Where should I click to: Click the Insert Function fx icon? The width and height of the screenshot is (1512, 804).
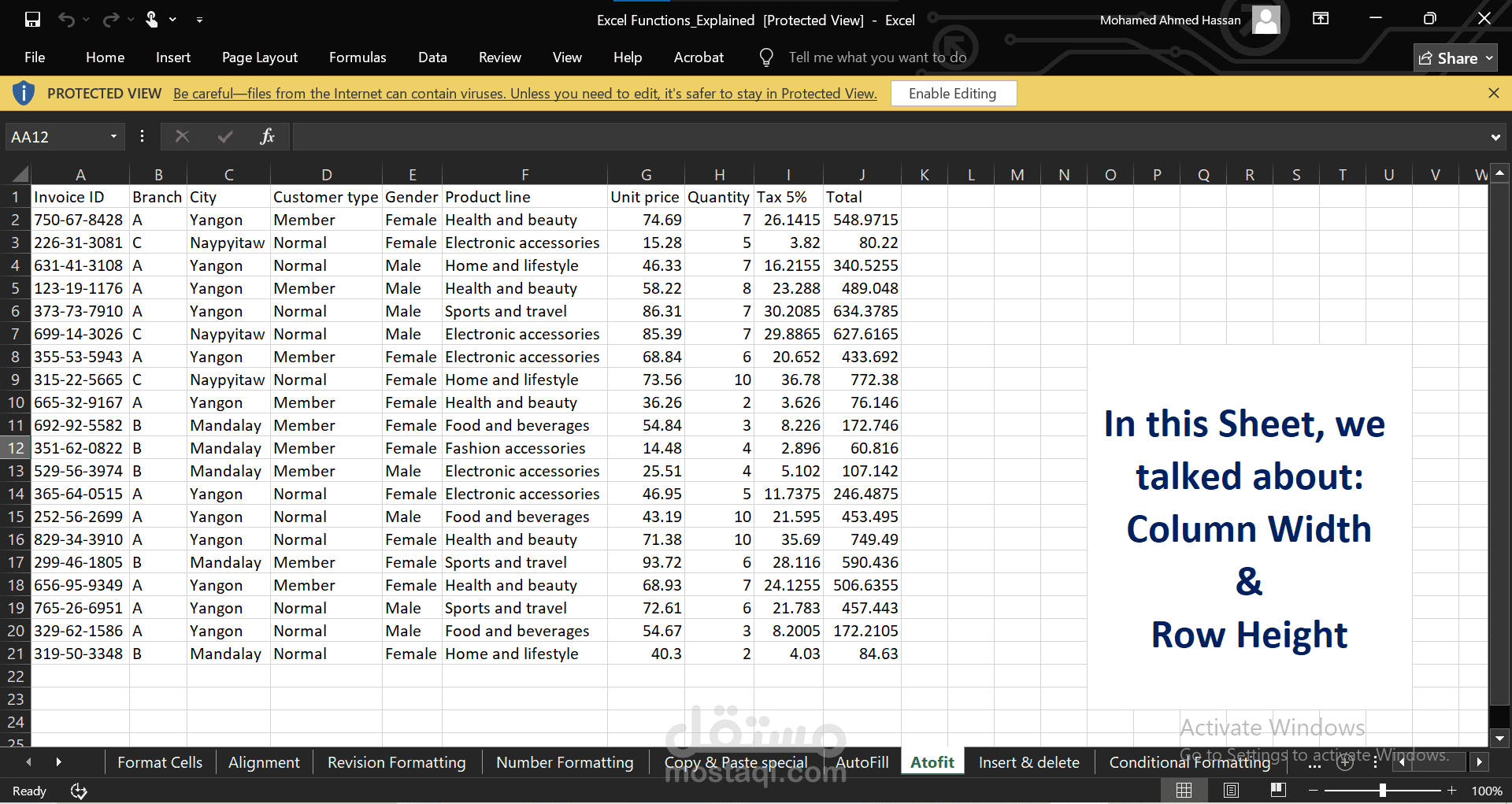click(x=267, y=136)
